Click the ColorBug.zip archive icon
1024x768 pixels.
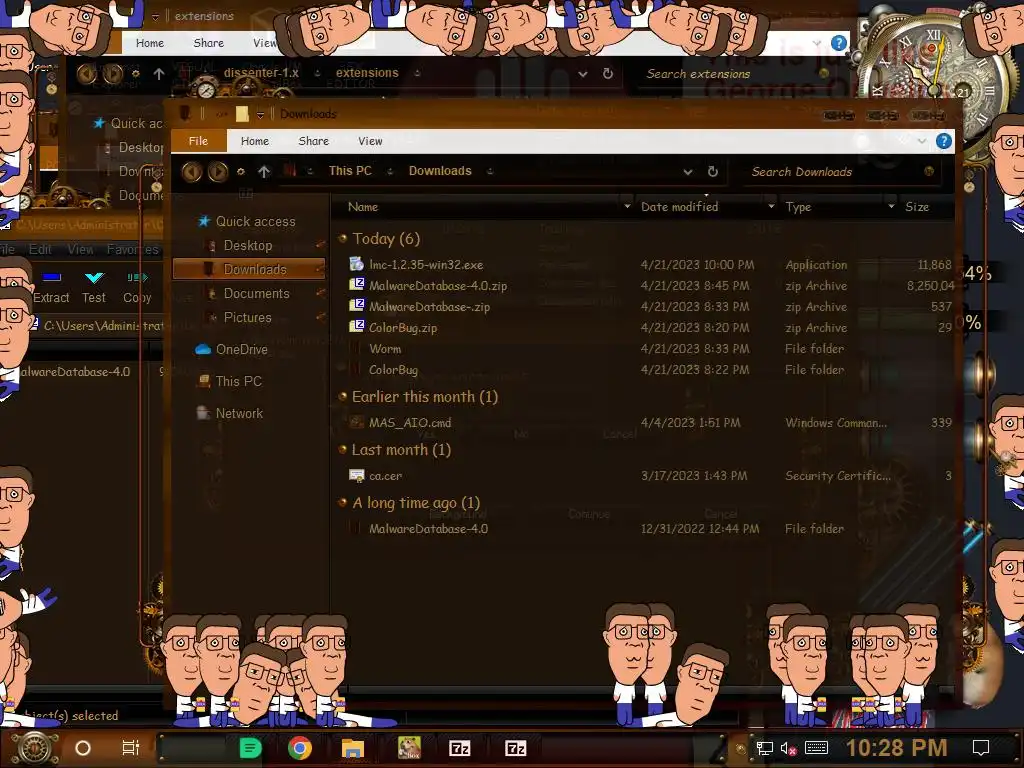tap(357, 327)
